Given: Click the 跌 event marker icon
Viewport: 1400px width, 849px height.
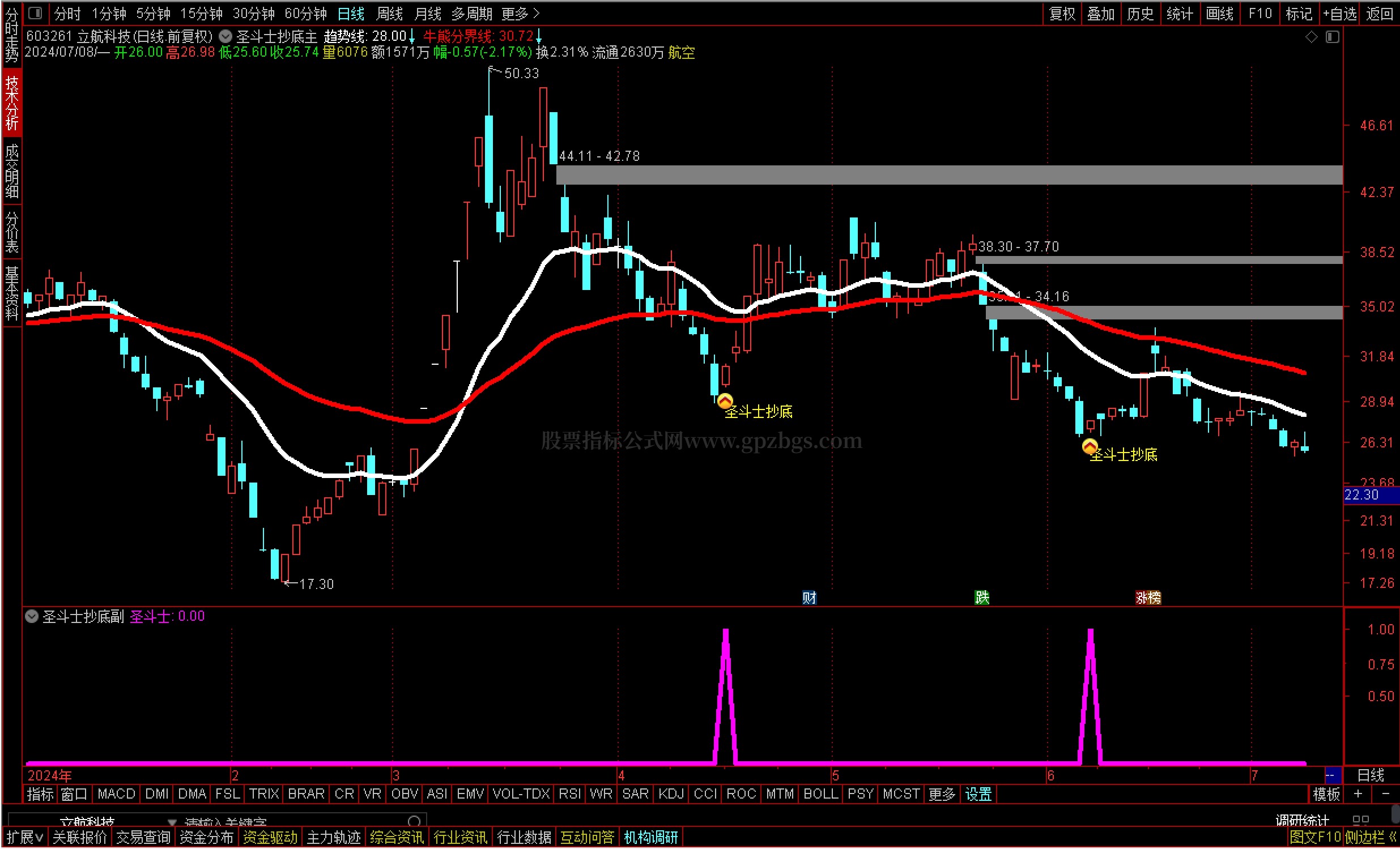Looking at the screenshot, I should (x=982, y=598).
